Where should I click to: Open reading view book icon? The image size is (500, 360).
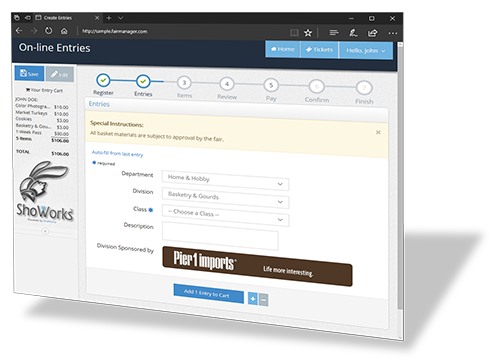[294, 32]
